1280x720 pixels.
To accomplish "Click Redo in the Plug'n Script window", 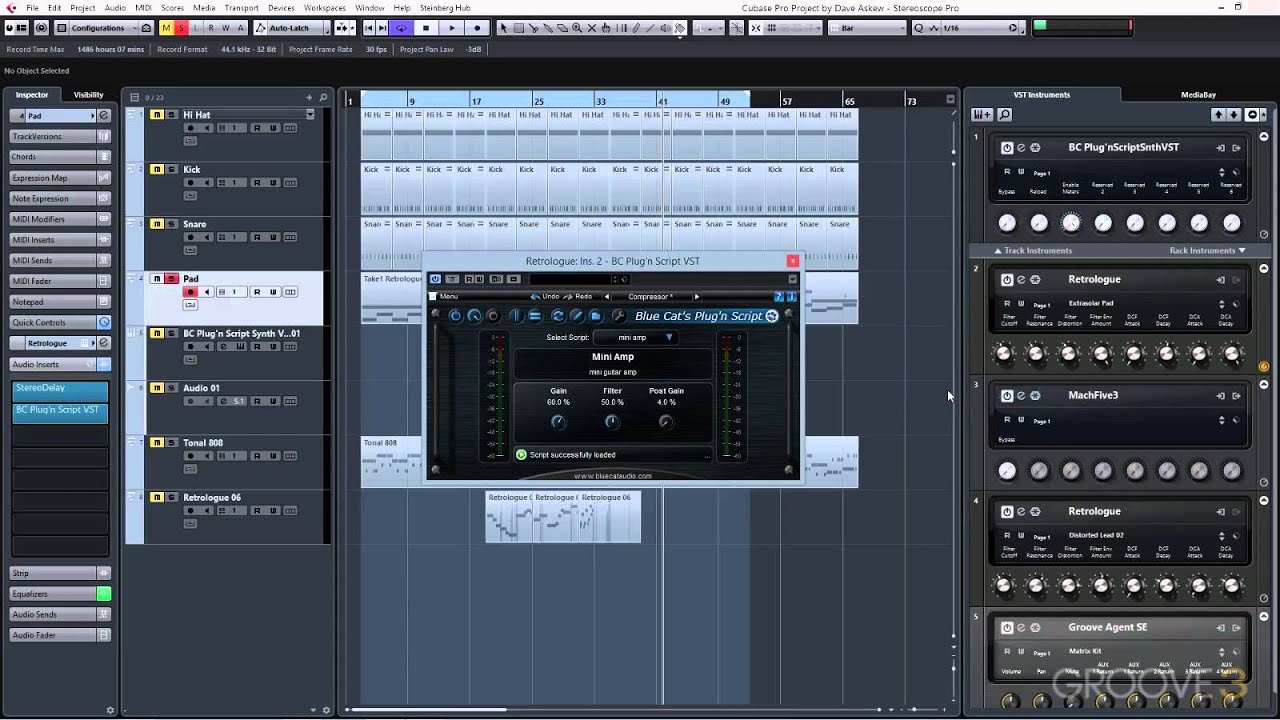I will point(578,297).
